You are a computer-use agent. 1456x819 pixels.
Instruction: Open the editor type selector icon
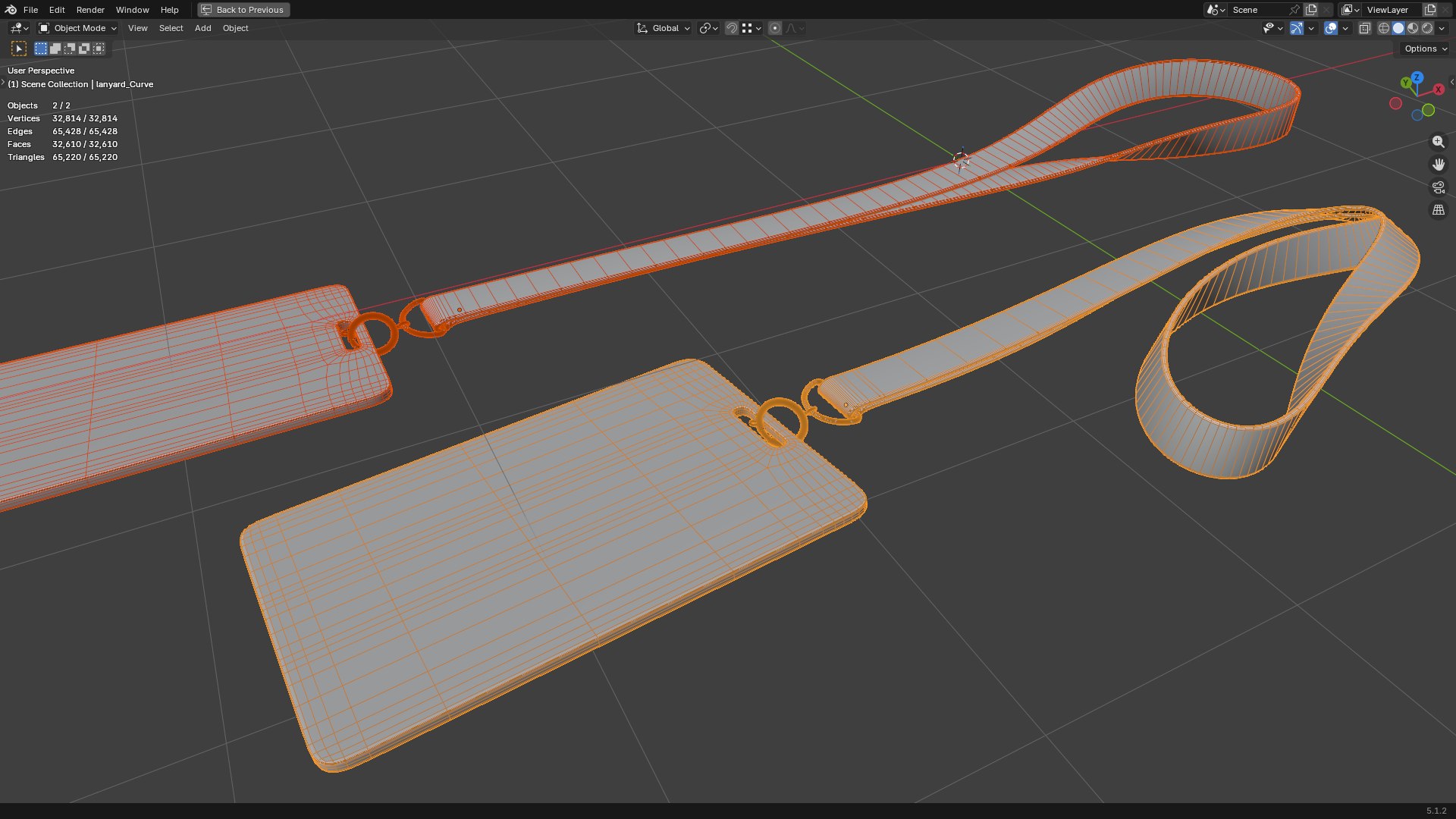pyautogui.click(x=19, y=28)
